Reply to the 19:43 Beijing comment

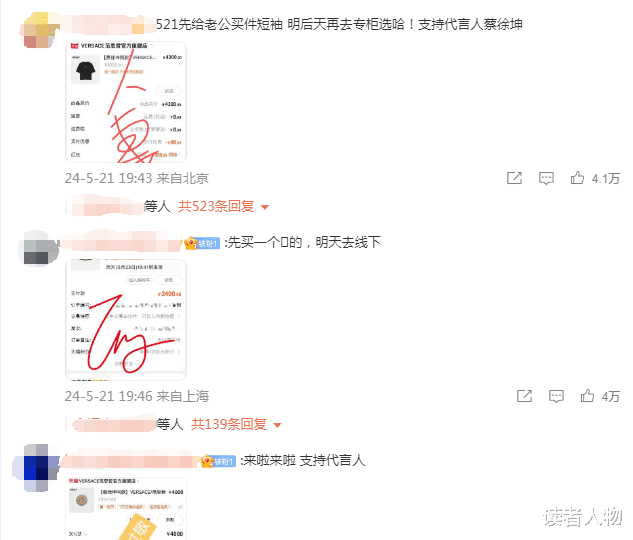(x=546, y=178)
